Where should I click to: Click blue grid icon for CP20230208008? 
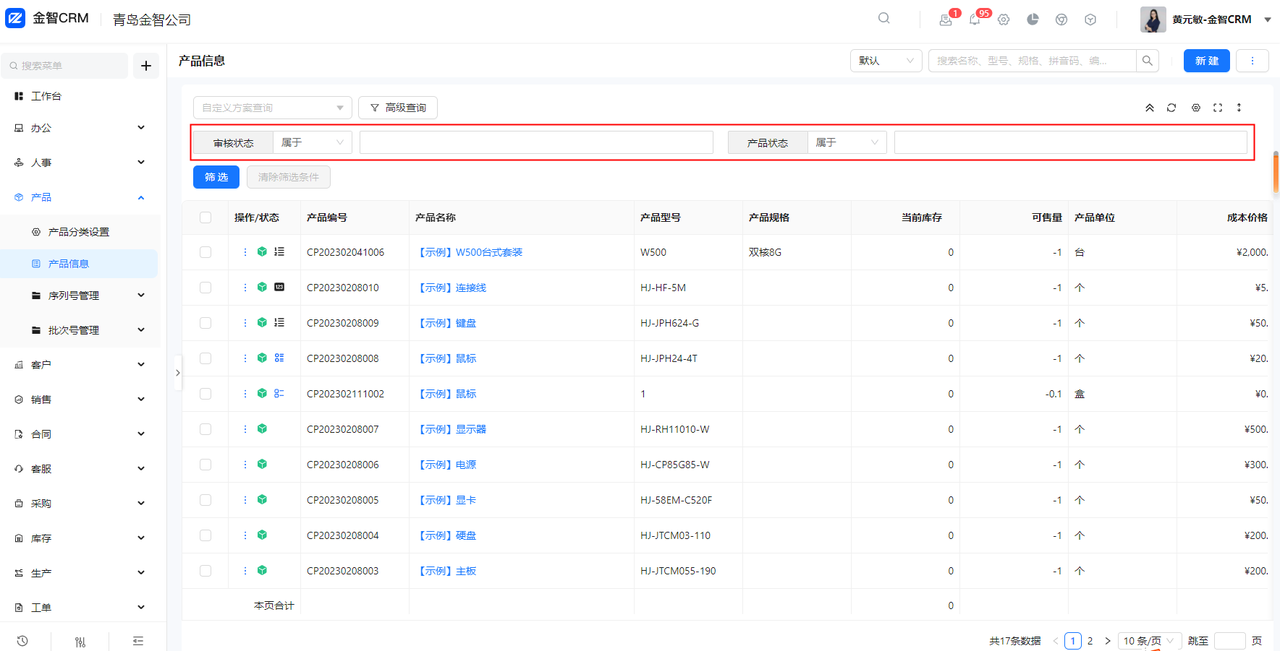point(279,358)
